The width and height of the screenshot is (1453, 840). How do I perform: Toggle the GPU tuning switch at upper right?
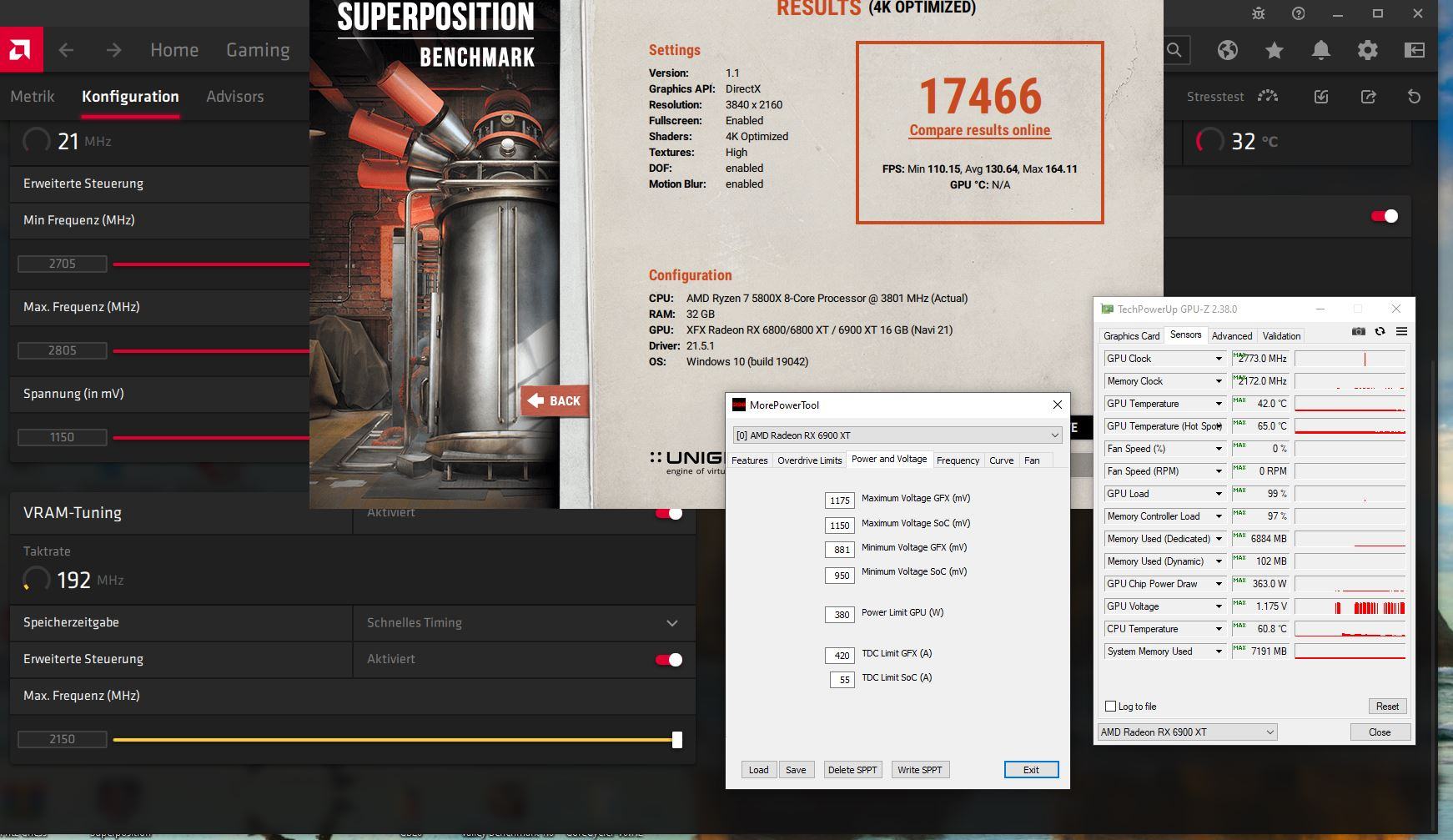pyautogui.click(x=1384, y=216)
